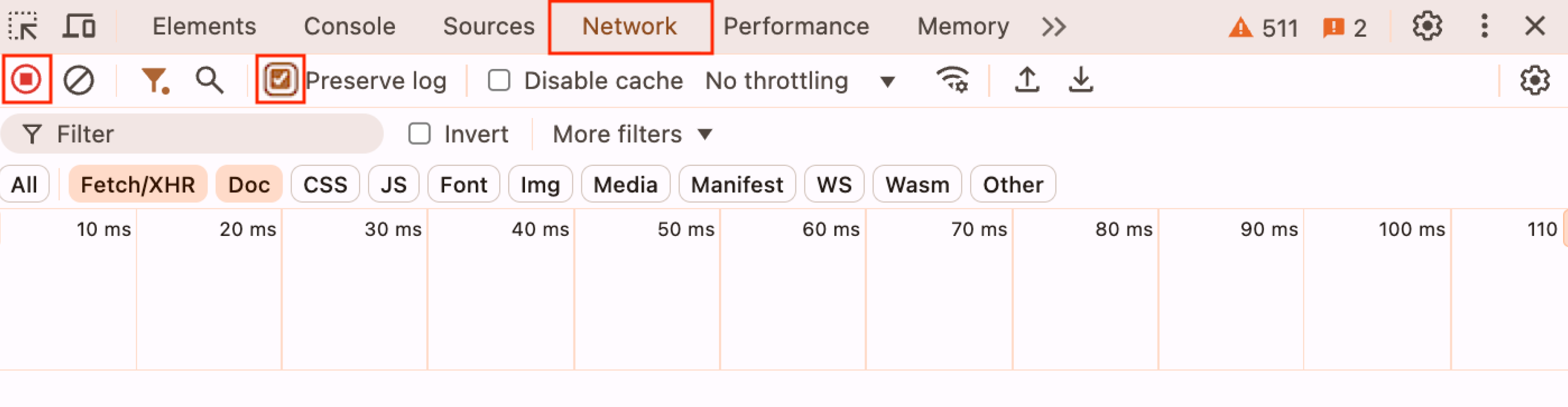
Task: Select the Fetch/XHR filter
Action: (138, 184)
